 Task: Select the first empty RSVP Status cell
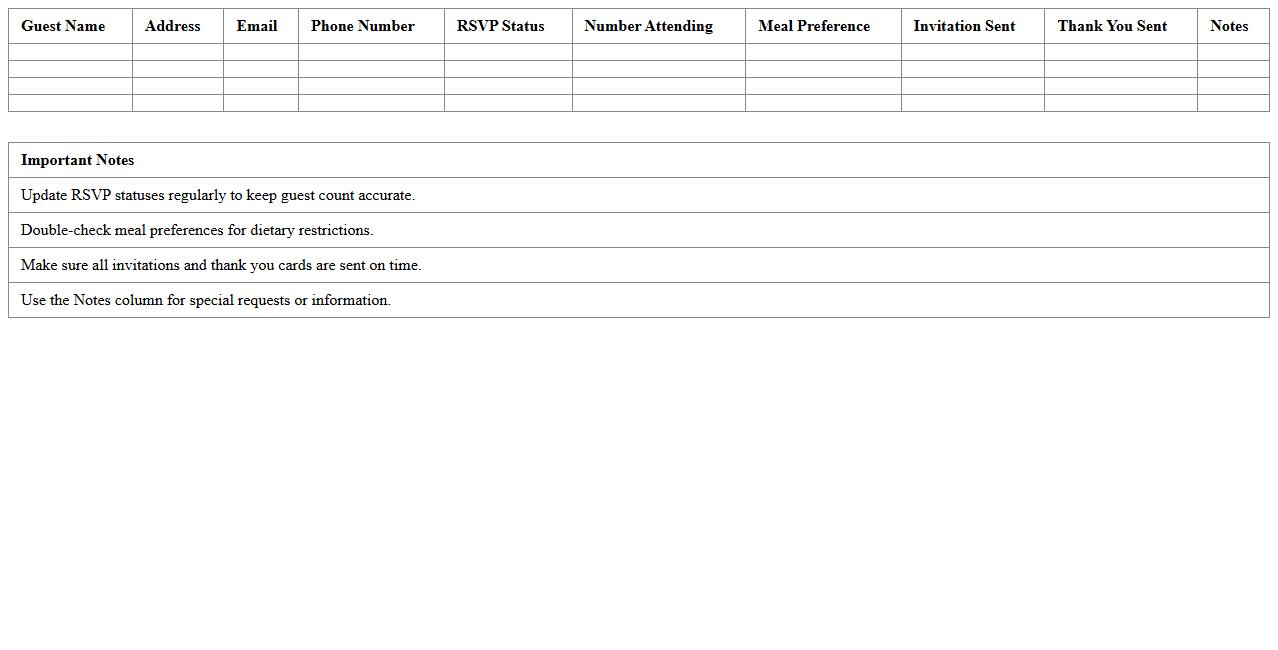(507, 51)
